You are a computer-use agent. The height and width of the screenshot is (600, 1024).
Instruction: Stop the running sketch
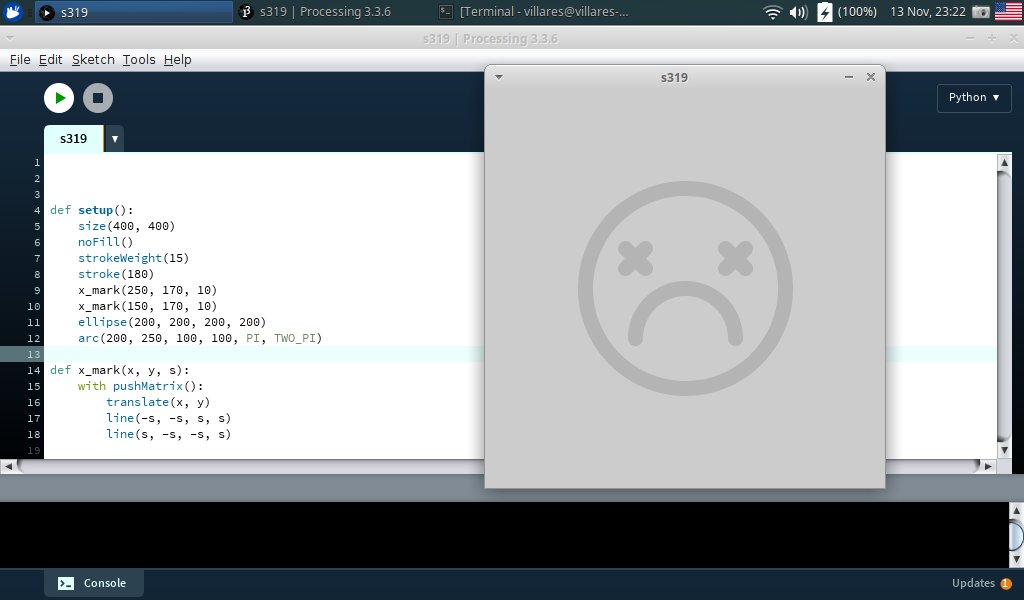(x=97, y=97)
